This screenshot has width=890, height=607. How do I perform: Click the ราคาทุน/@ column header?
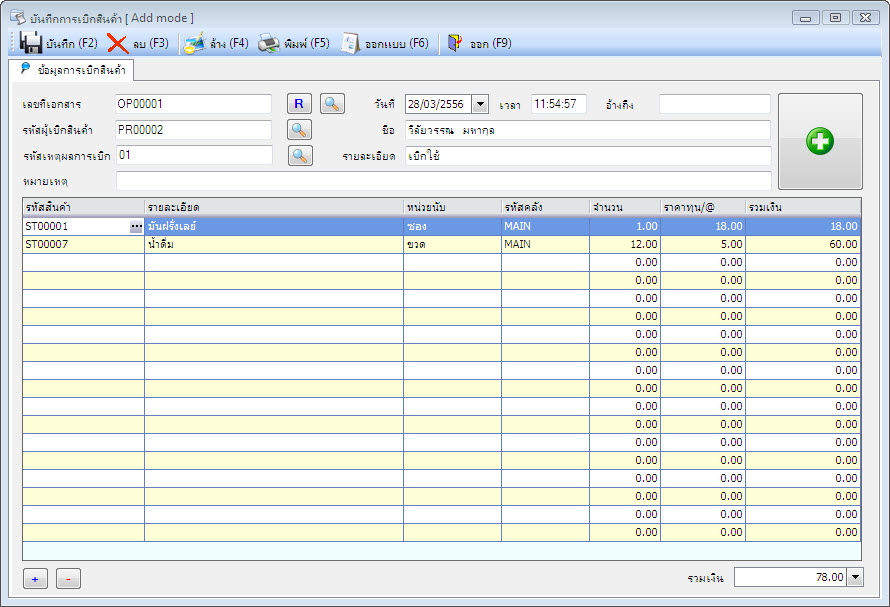tap(703, 207)
